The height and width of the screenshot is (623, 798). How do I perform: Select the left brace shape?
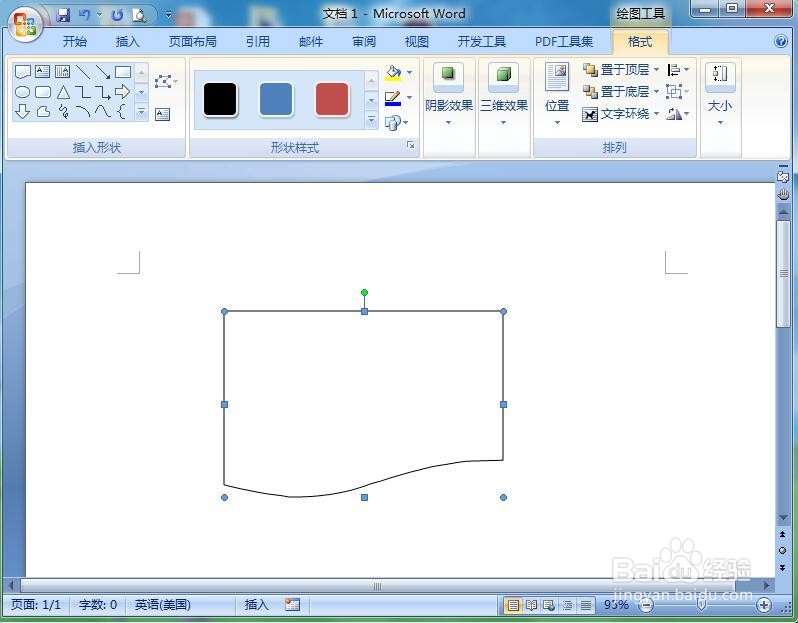point(121,111)
